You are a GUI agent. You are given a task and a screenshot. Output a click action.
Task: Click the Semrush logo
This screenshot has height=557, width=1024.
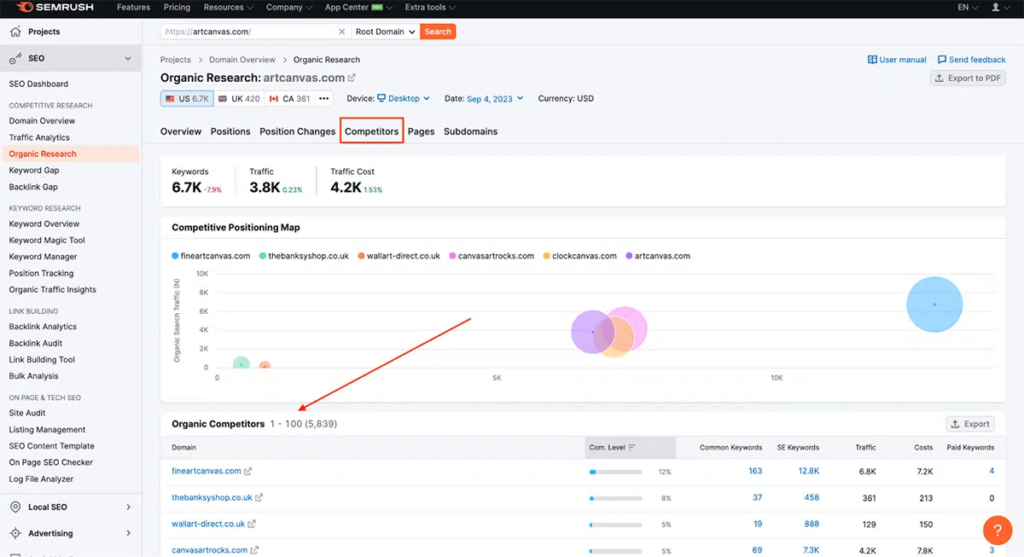(56, 7)
